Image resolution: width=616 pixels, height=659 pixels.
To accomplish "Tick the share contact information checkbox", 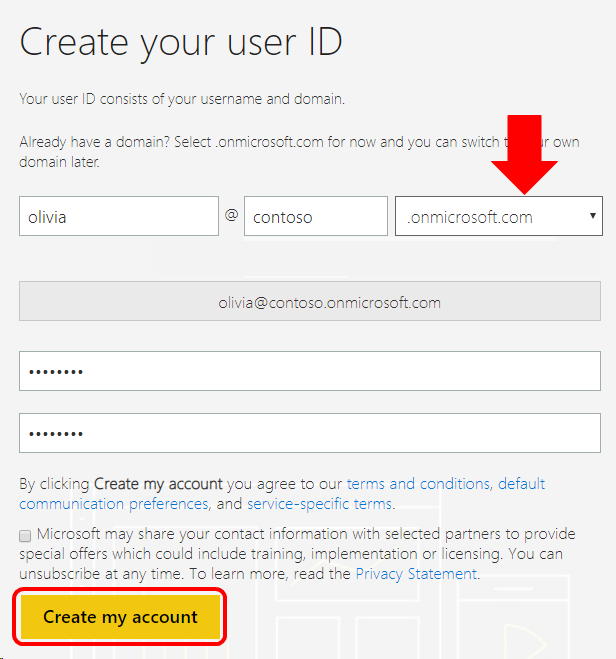I will tap(25, 536).
